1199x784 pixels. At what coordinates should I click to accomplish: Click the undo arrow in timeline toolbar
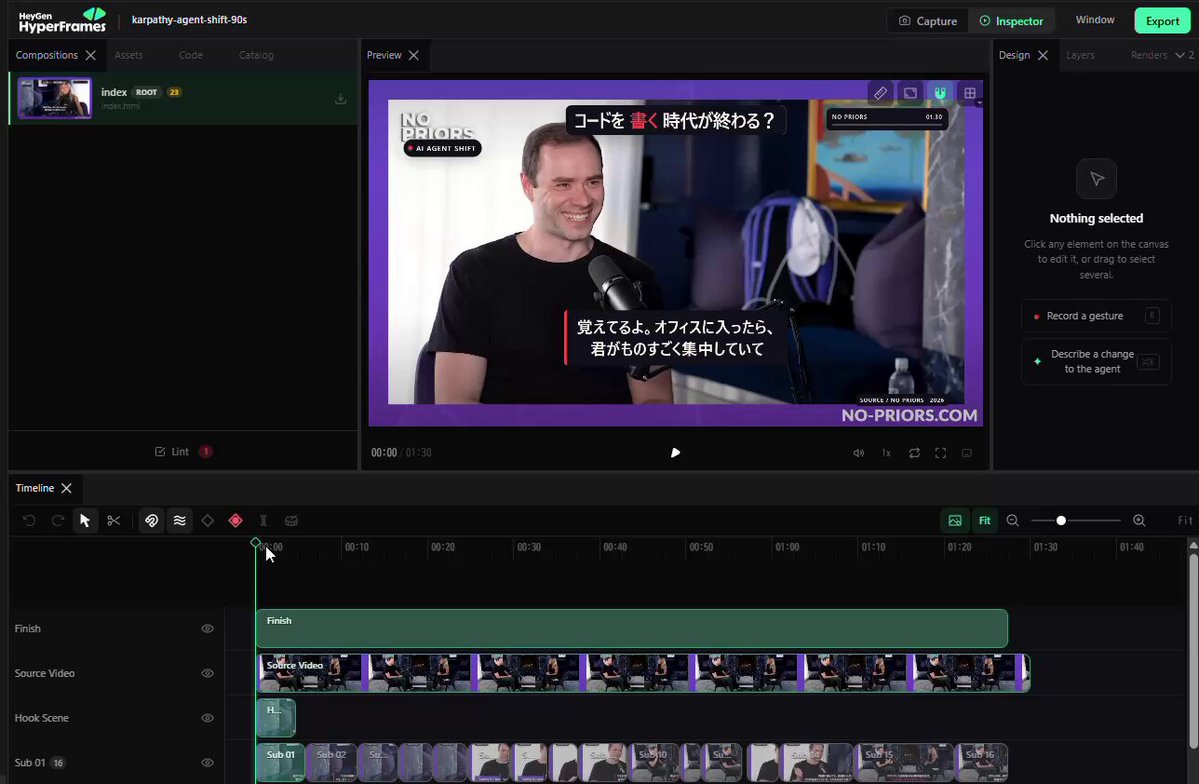tap(29, 521)
